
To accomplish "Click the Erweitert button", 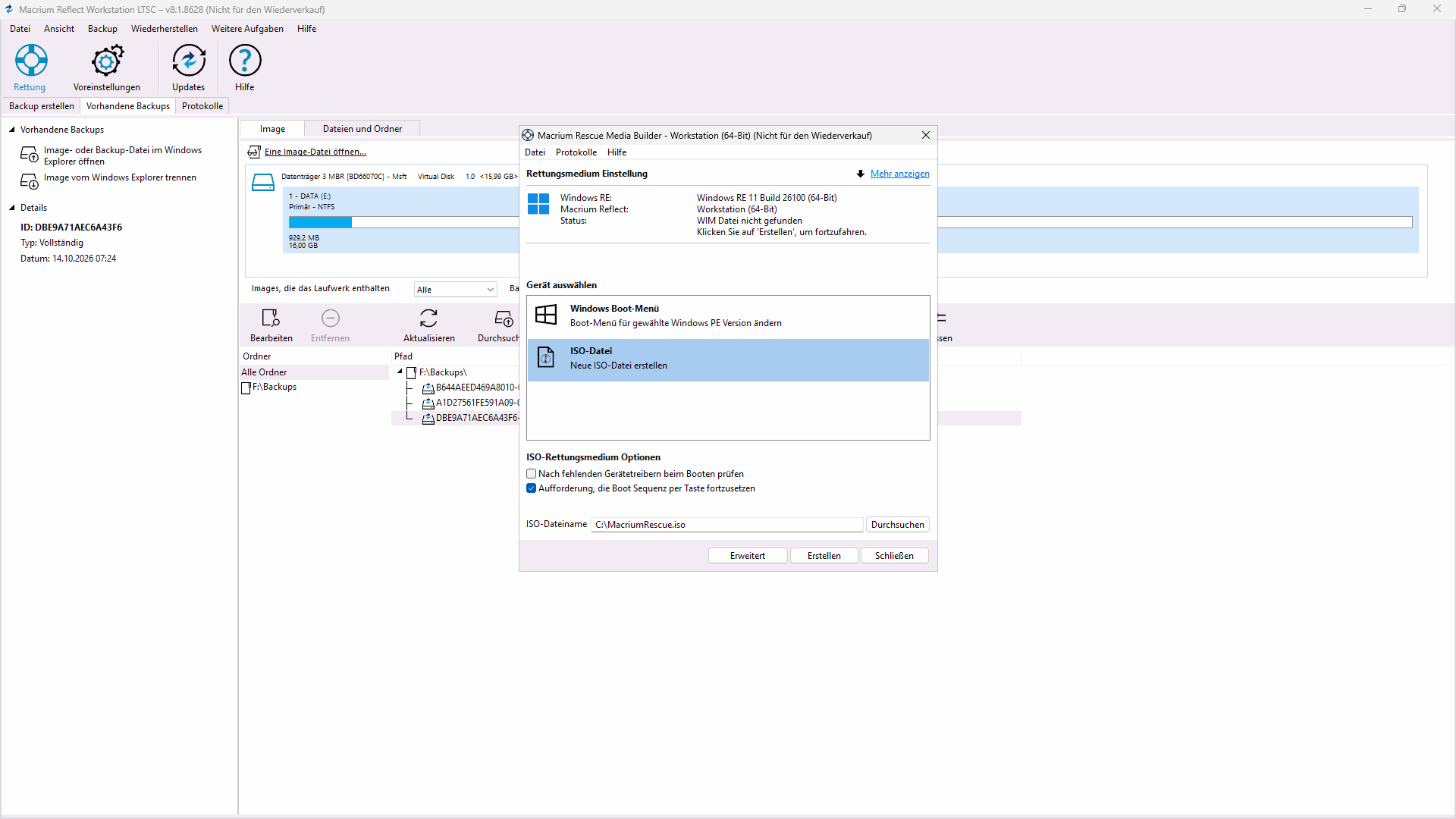I will click(748, 556).
